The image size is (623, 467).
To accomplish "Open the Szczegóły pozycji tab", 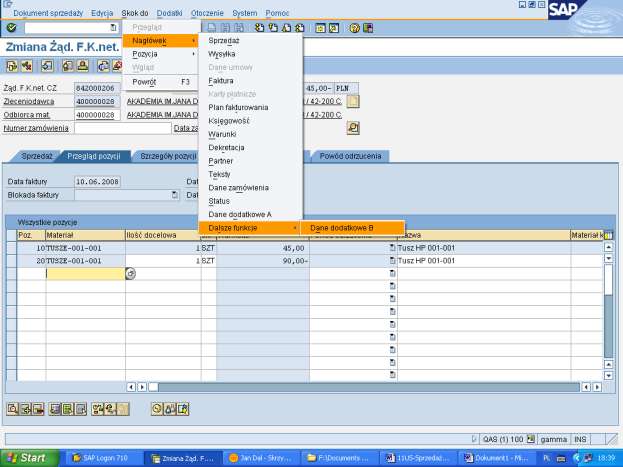I will [168, 156].
